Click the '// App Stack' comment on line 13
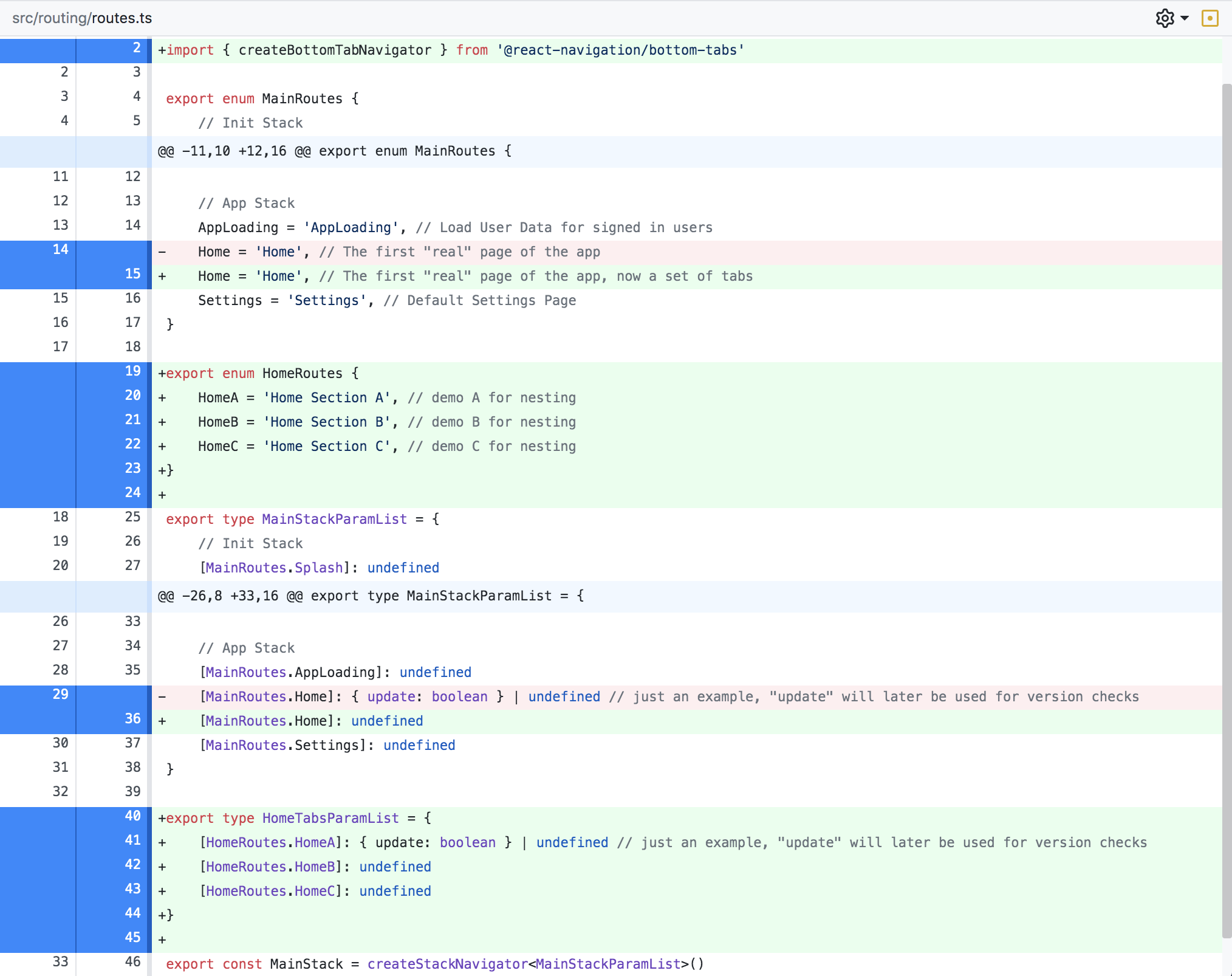The height and width of the screenshot is (976, 1232). tap(246, 204)
